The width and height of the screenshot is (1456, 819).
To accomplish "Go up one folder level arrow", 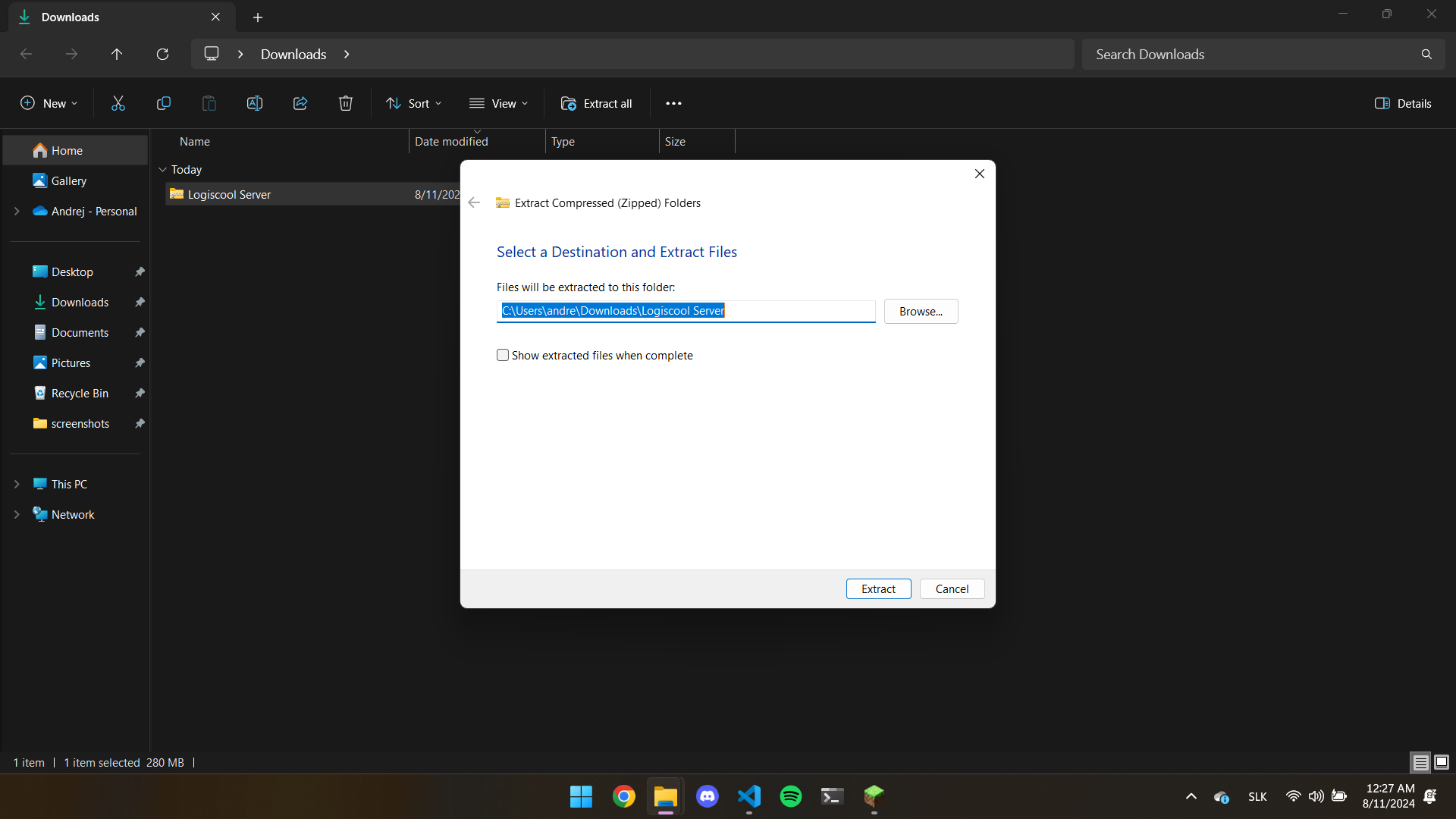I will point(117,55).
